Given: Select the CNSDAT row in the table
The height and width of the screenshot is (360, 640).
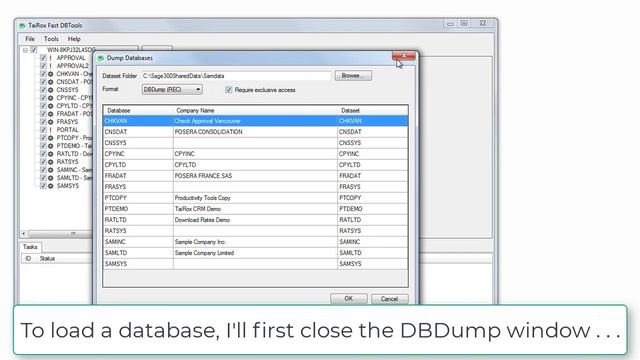Looking at the screenshot, I should [x=256, y=132].
